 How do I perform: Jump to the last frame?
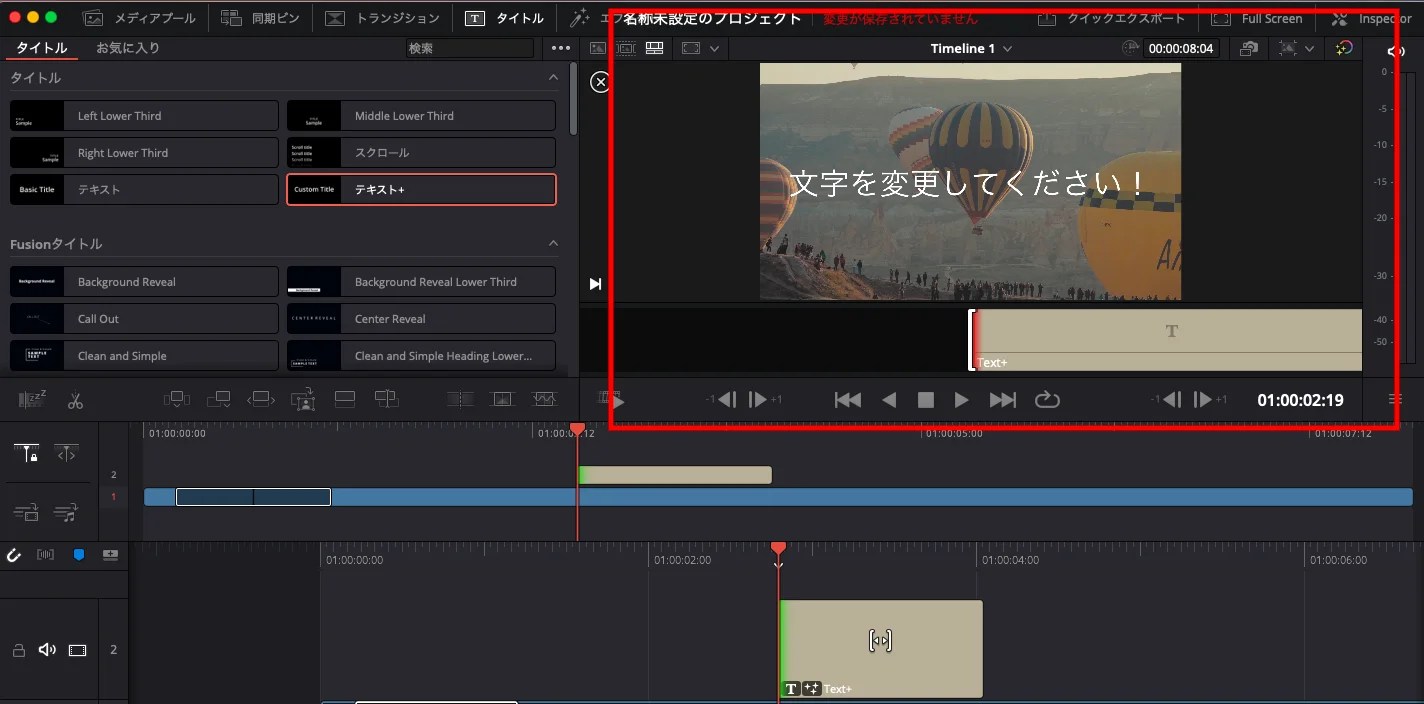tap(1003, 400)
